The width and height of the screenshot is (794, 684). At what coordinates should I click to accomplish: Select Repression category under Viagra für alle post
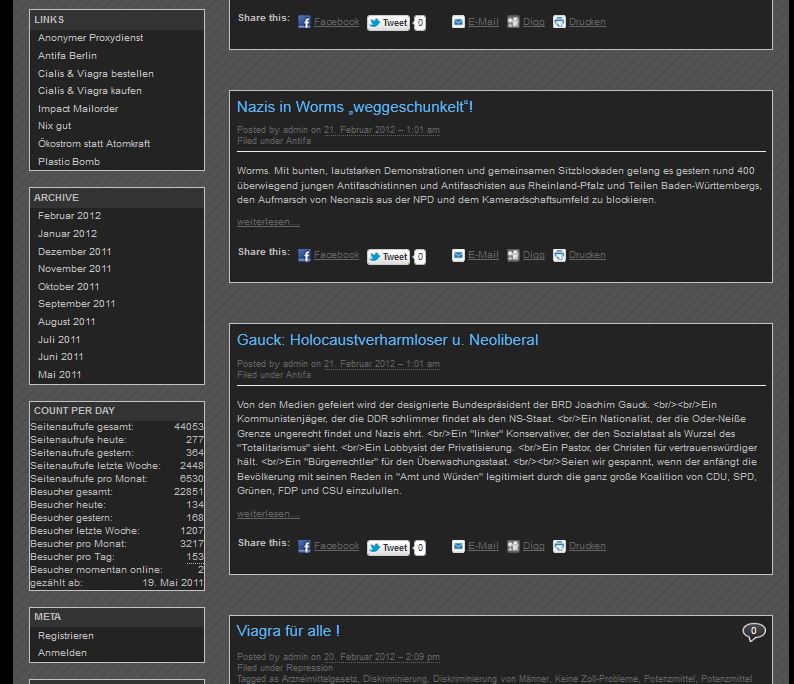tap(310, 668)
